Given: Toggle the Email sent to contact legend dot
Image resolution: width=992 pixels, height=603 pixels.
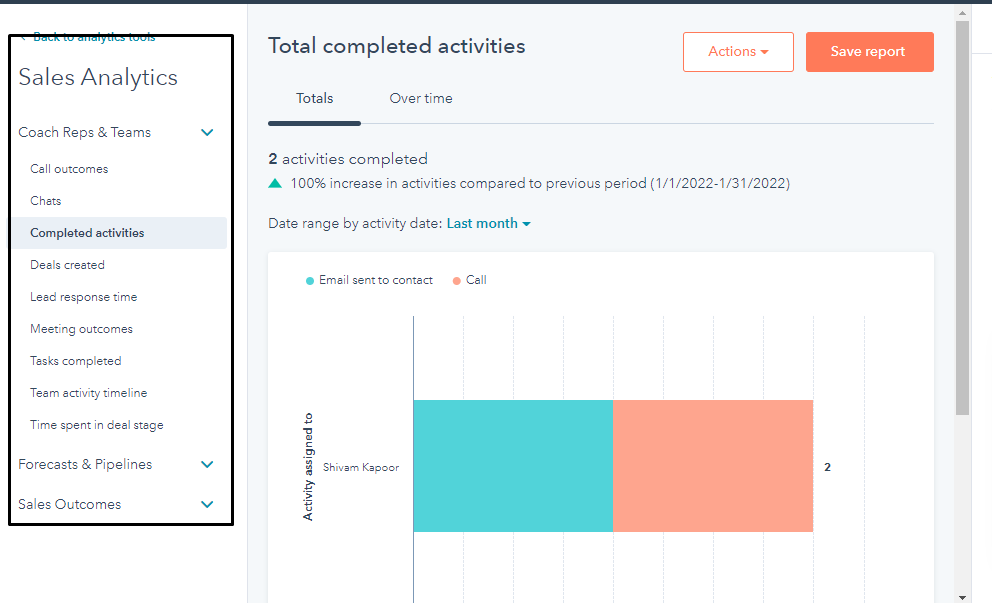Looking at the screenshot, I should [x=310, y=281].
